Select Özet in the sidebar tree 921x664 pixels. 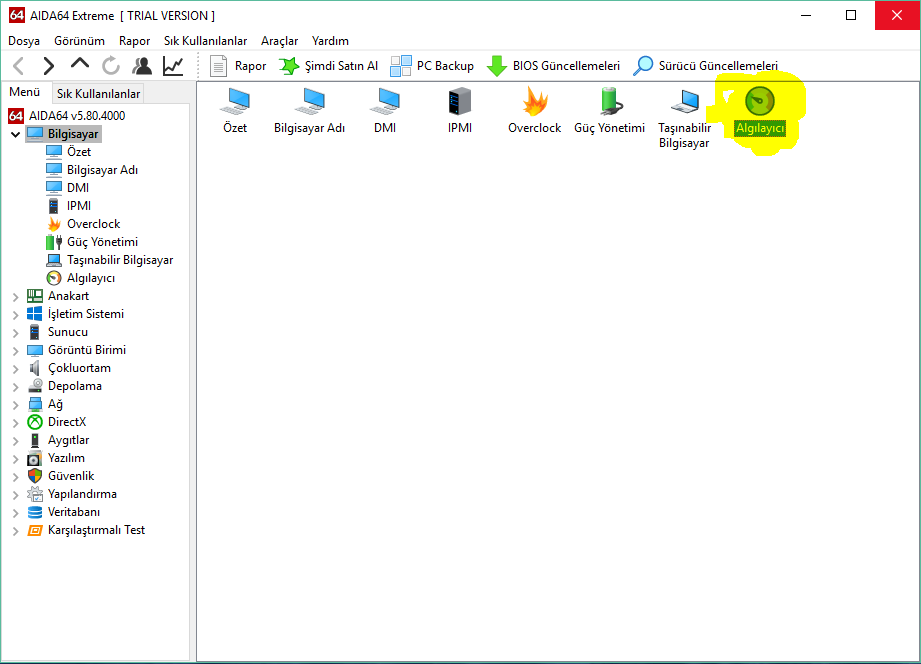(x=69, y=152)
